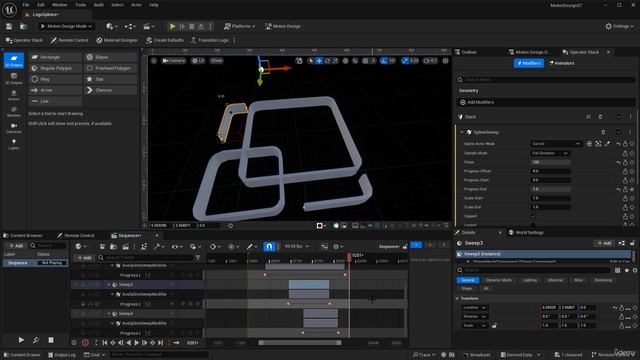Open the File menu
Image resolution: width=640 pixels, height=360 pixels.
tap(26, 5)
